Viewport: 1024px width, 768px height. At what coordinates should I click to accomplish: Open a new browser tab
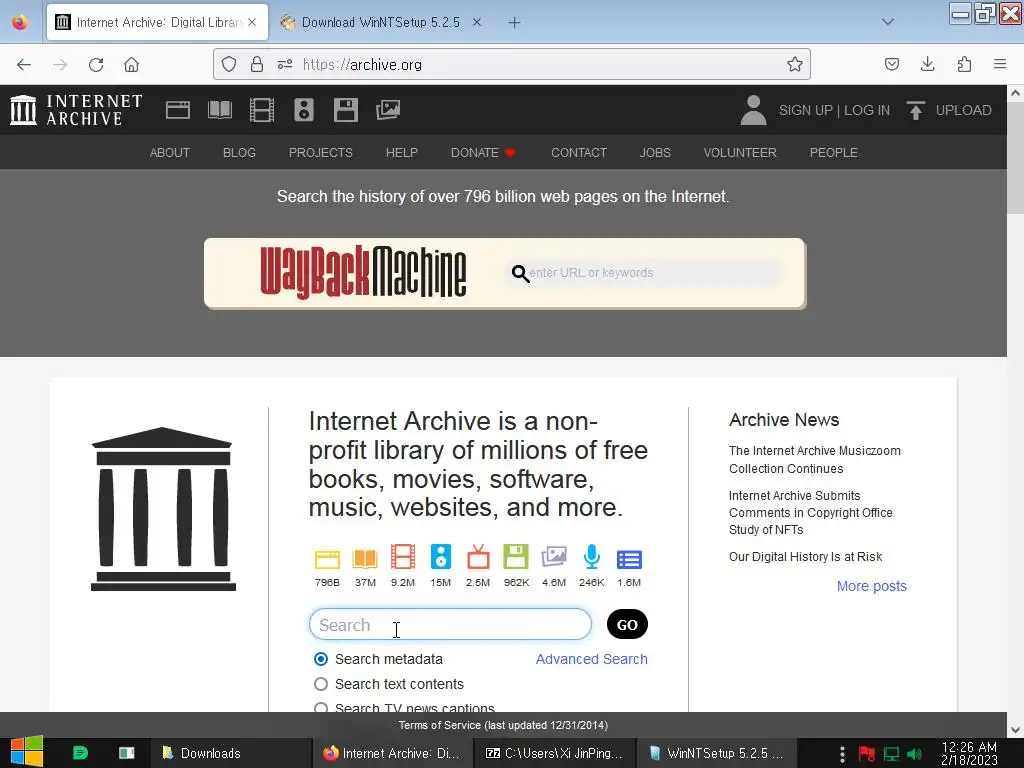(x=515, y=23)
